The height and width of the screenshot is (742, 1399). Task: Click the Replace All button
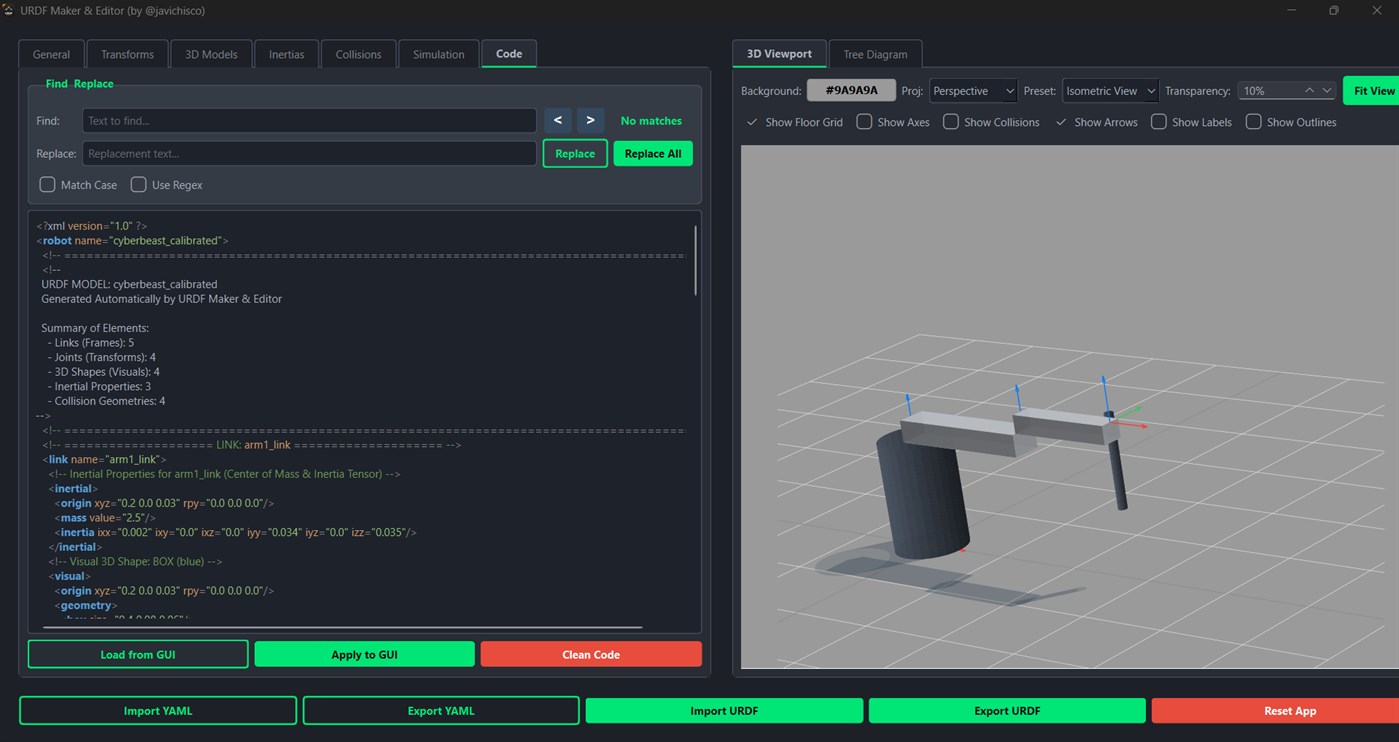[x=653, y=154]
